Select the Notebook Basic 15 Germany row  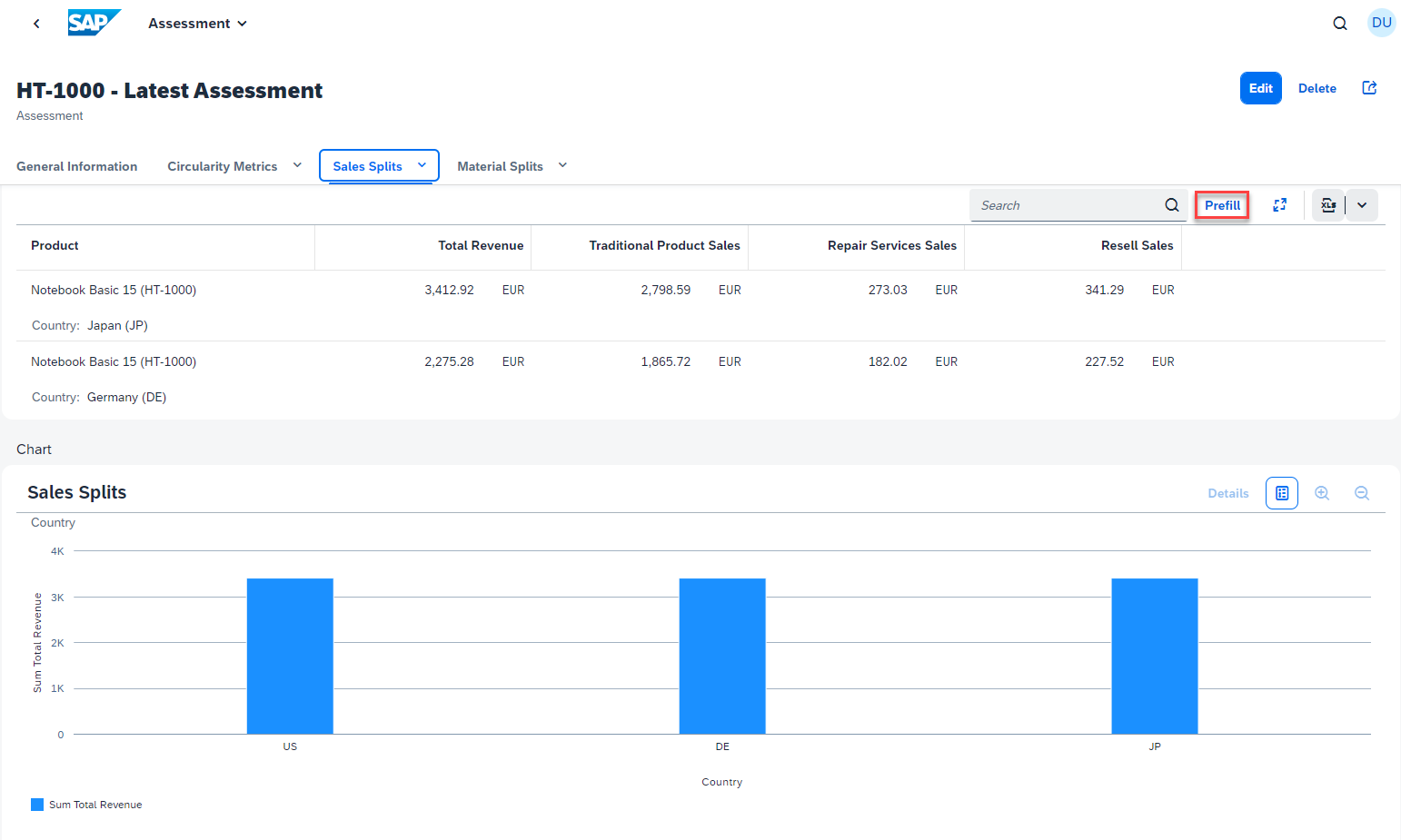point(700,378)
